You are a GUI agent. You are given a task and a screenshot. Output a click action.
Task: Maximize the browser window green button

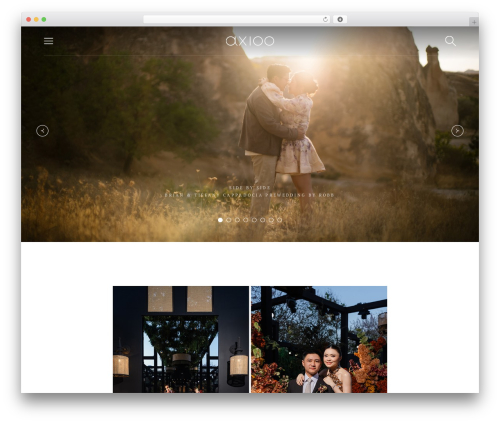click(x=44, y=19)
